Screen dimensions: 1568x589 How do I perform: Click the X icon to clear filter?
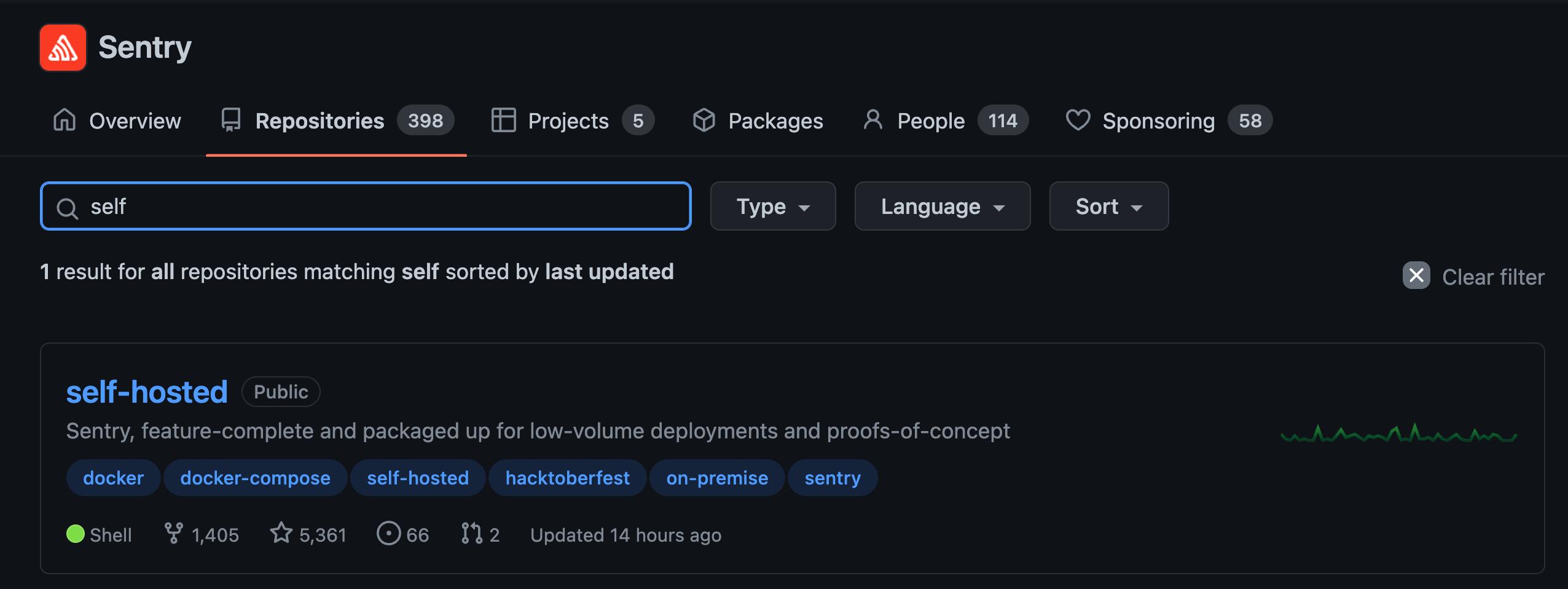pos(1416,275)
